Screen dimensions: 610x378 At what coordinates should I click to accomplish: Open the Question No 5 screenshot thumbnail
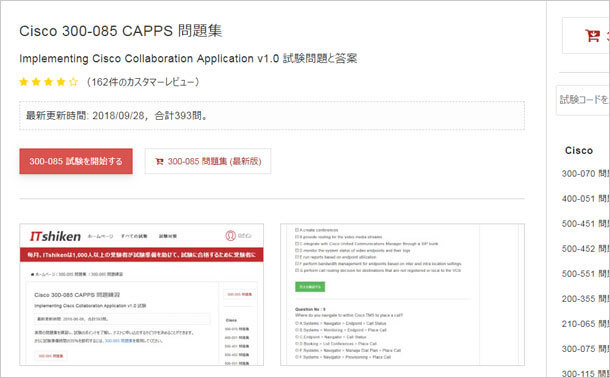point(402,294)
